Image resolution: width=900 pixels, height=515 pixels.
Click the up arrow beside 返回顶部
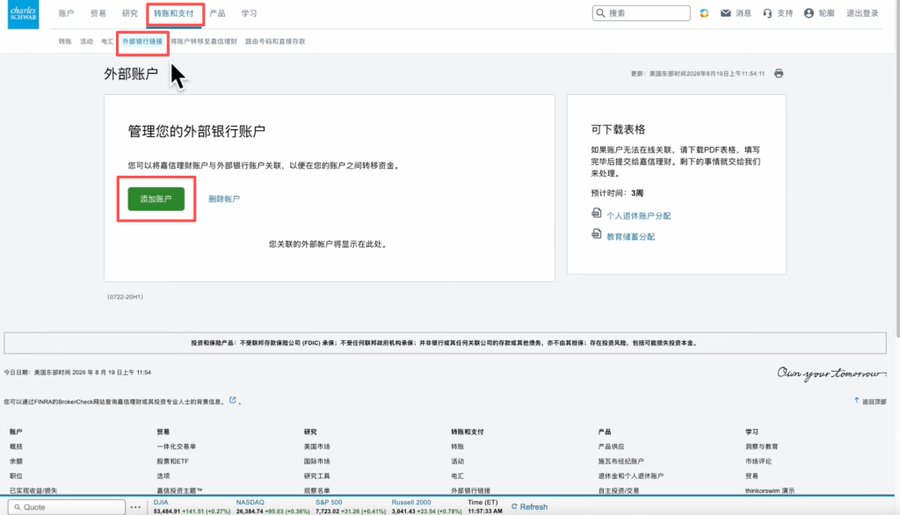pyautogui.click(x=856, y=400)
